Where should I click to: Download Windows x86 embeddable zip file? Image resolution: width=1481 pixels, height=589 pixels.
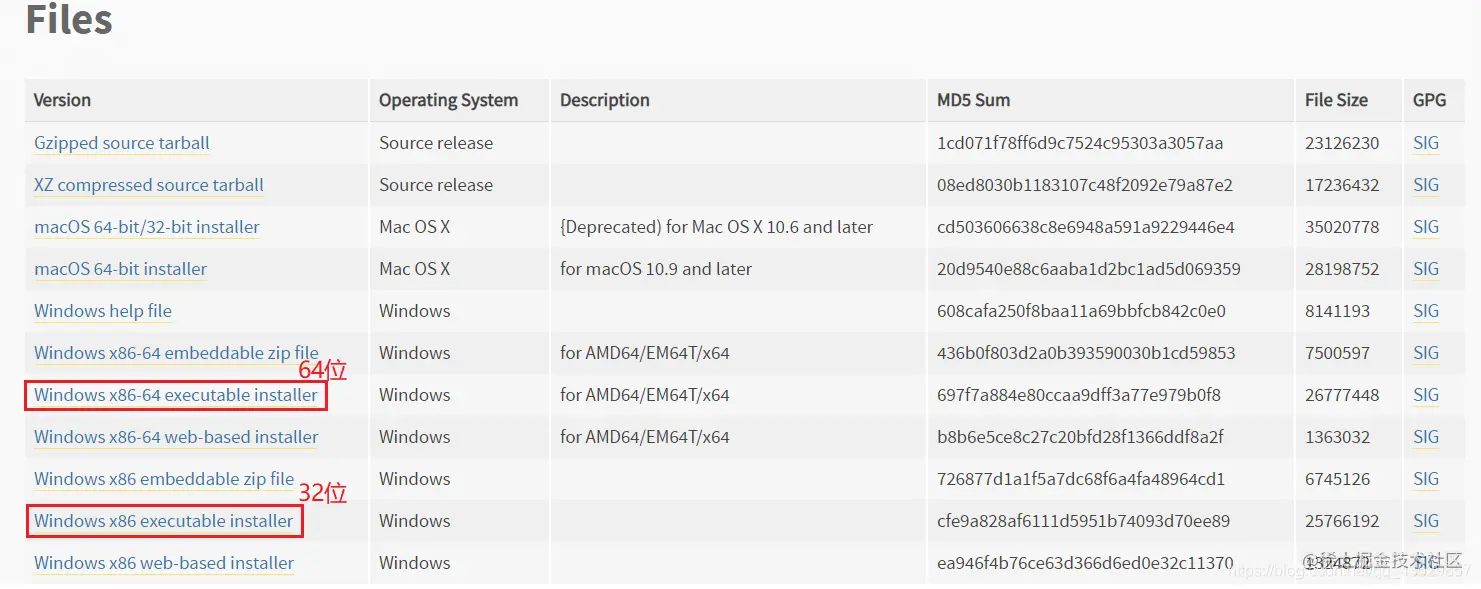pyautogui.click(x=164, y=479)
